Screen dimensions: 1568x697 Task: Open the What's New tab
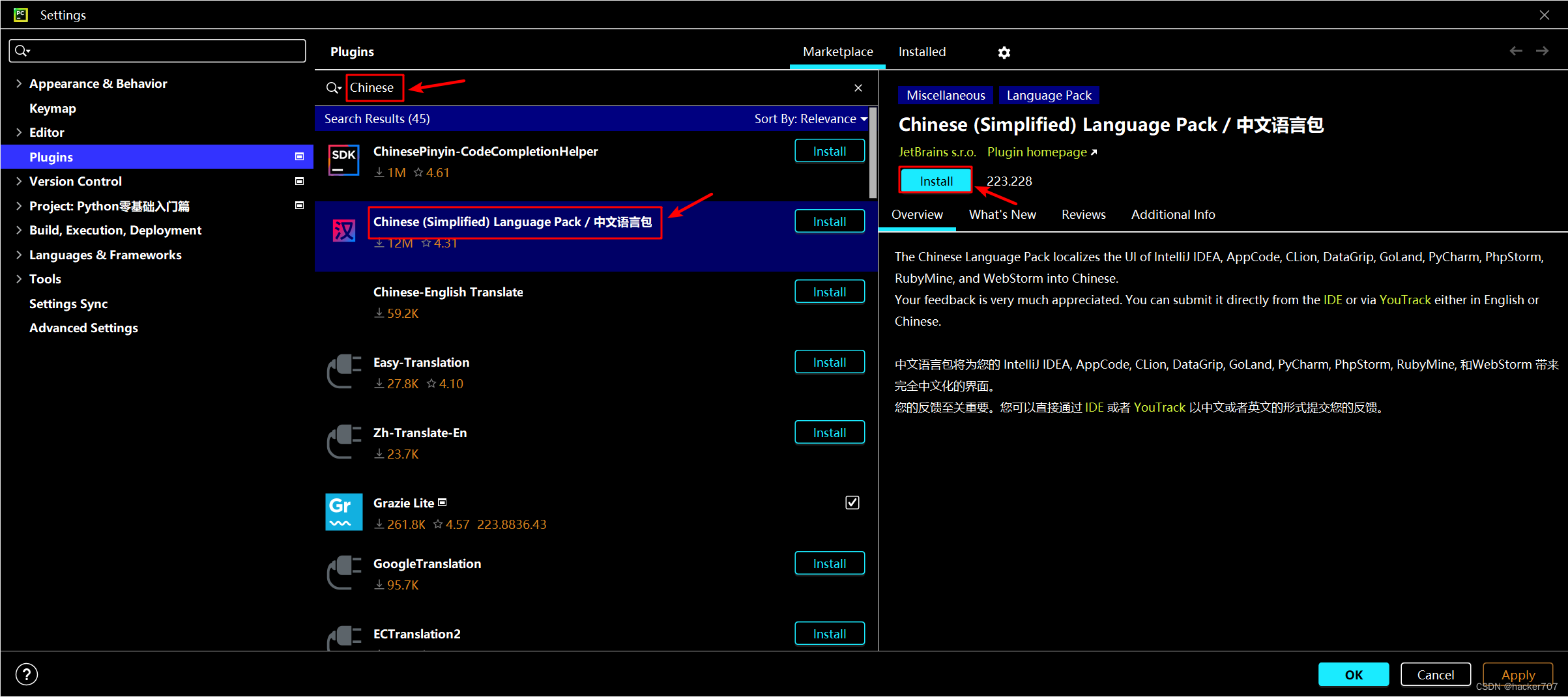[1002, 214]
